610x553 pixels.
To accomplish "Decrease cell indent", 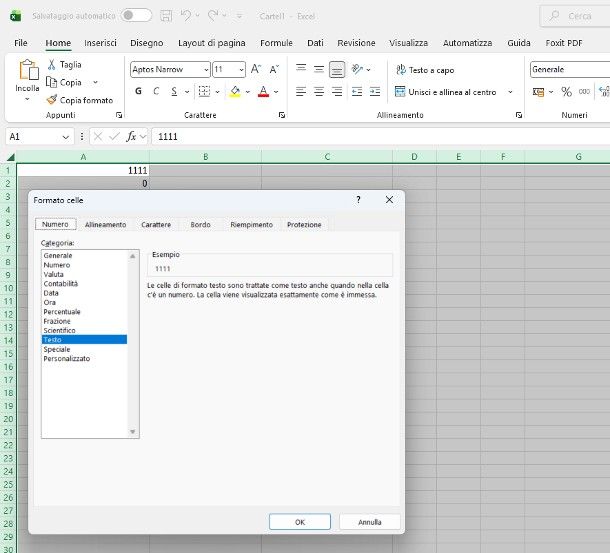I will click(357, 92).
